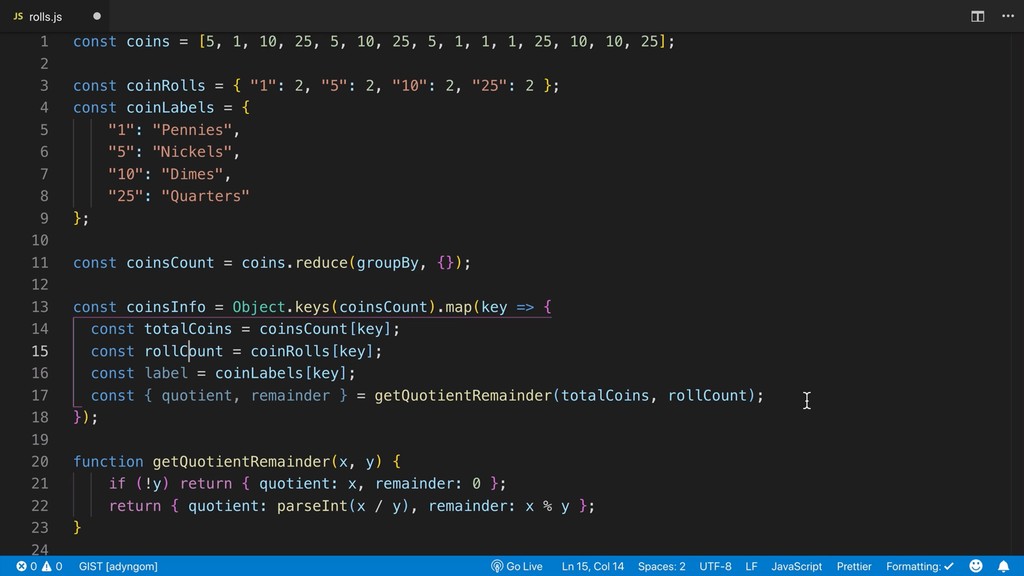
Task: Click totalCoins declaration on line 14
Action: tap(188, 329)
